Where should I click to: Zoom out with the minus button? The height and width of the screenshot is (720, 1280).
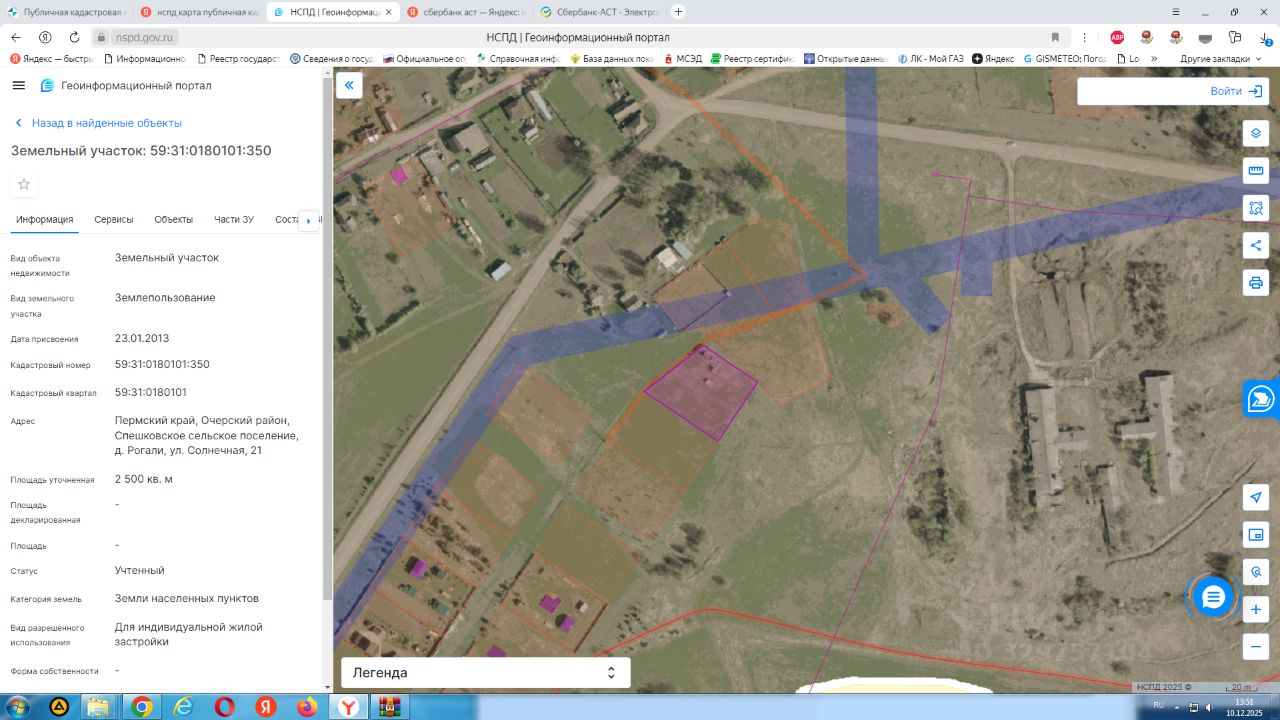tap(1256, 646)
